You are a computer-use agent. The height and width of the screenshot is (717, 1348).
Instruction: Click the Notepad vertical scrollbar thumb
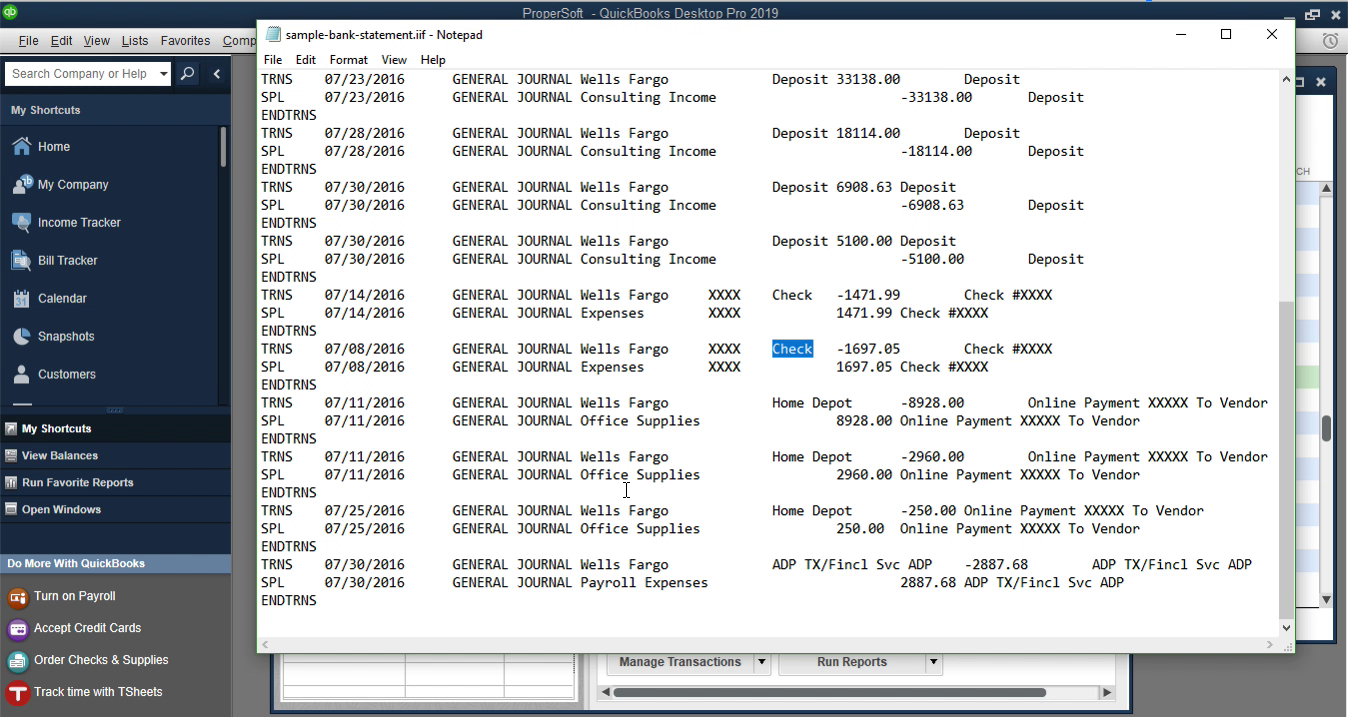coord(1286,460)
